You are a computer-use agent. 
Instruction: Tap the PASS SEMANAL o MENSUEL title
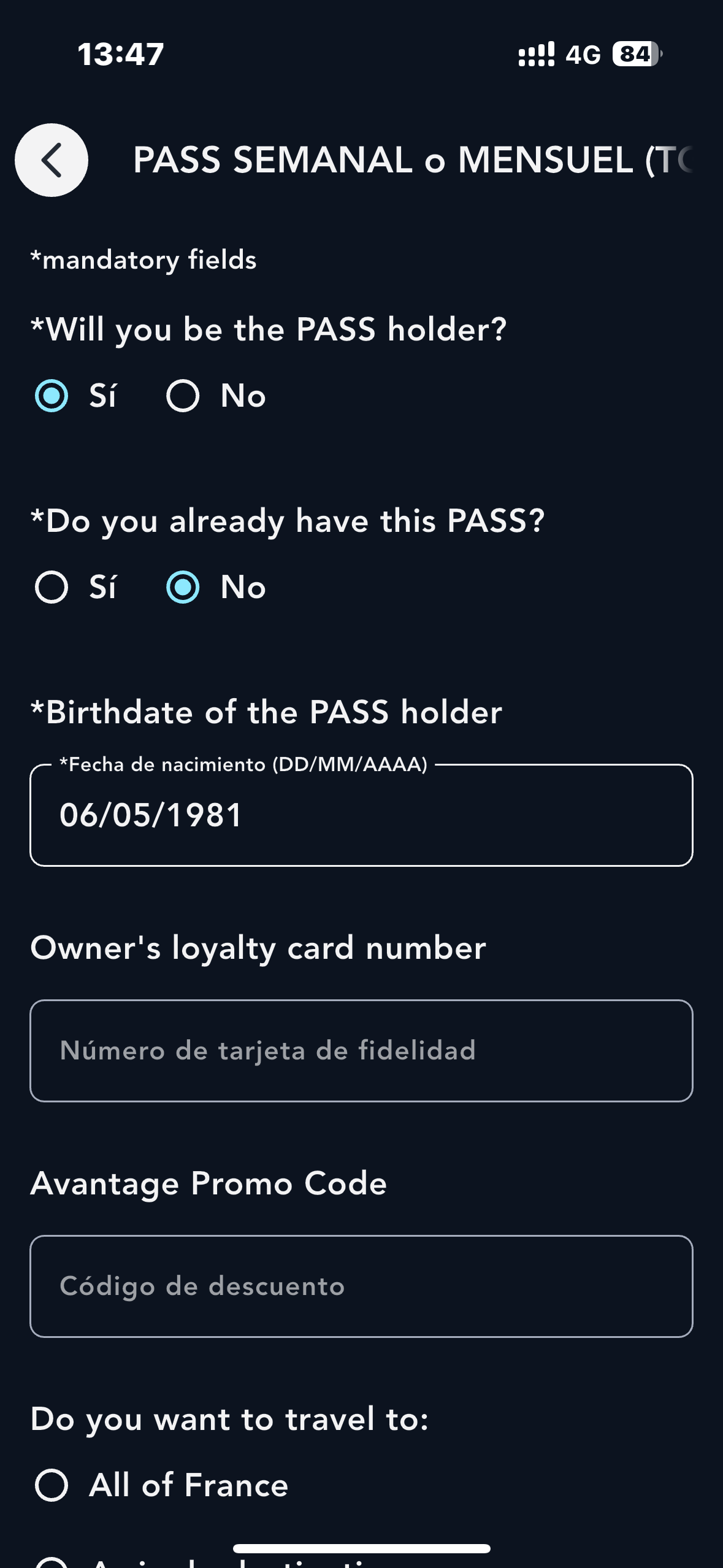coord(412,160)
